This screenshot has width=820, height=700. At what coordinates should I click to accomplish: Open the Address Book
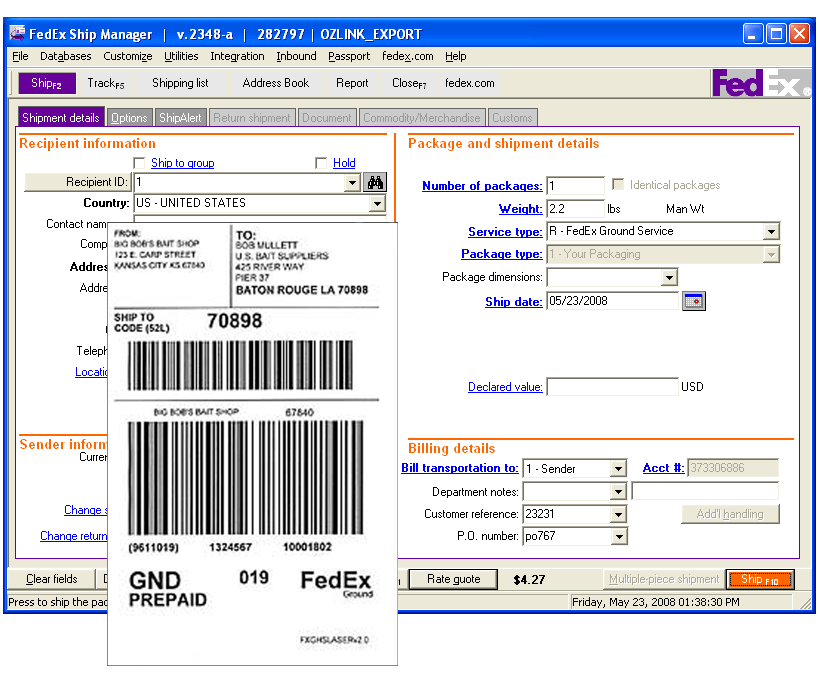click(276, 83)
